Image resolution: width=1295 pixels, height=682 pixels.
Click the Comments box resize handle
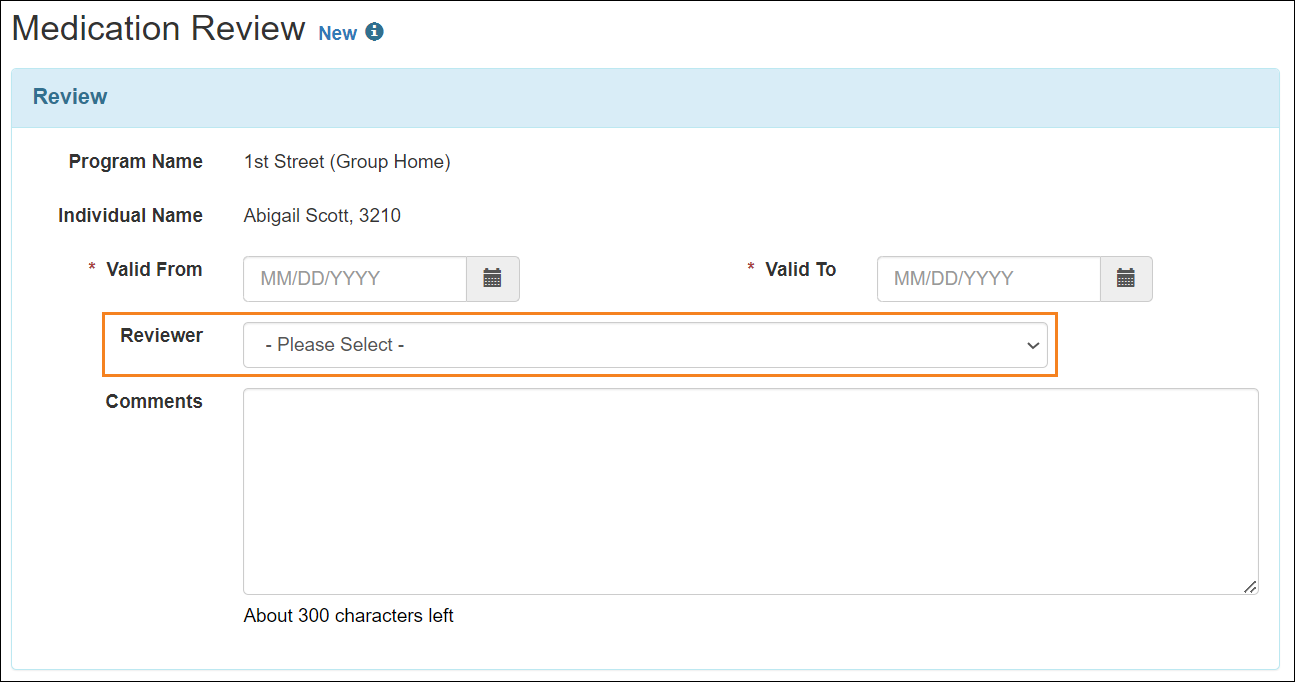(1250, 587)
